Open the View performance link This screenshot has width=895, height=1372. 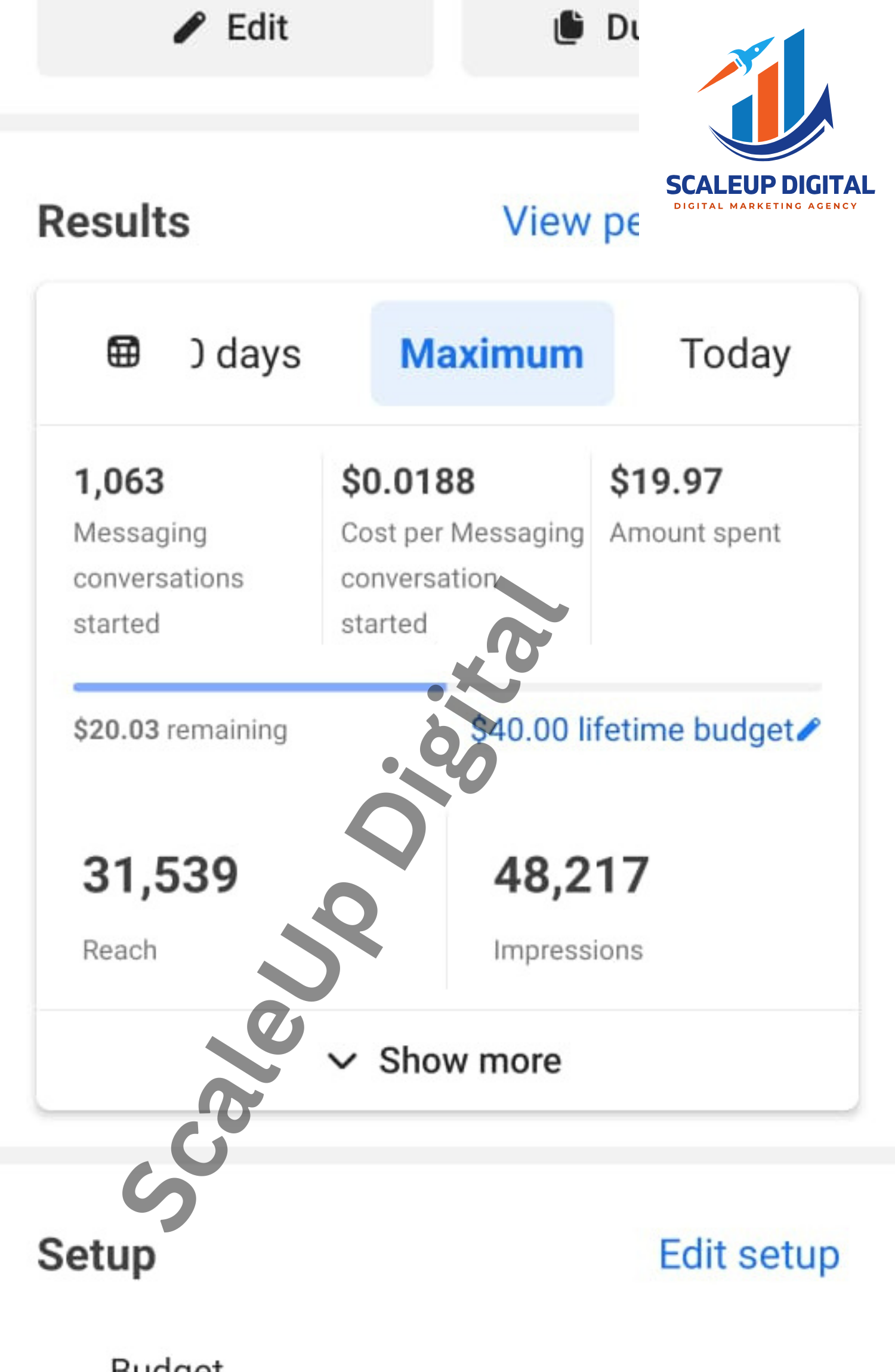[570, 221]
